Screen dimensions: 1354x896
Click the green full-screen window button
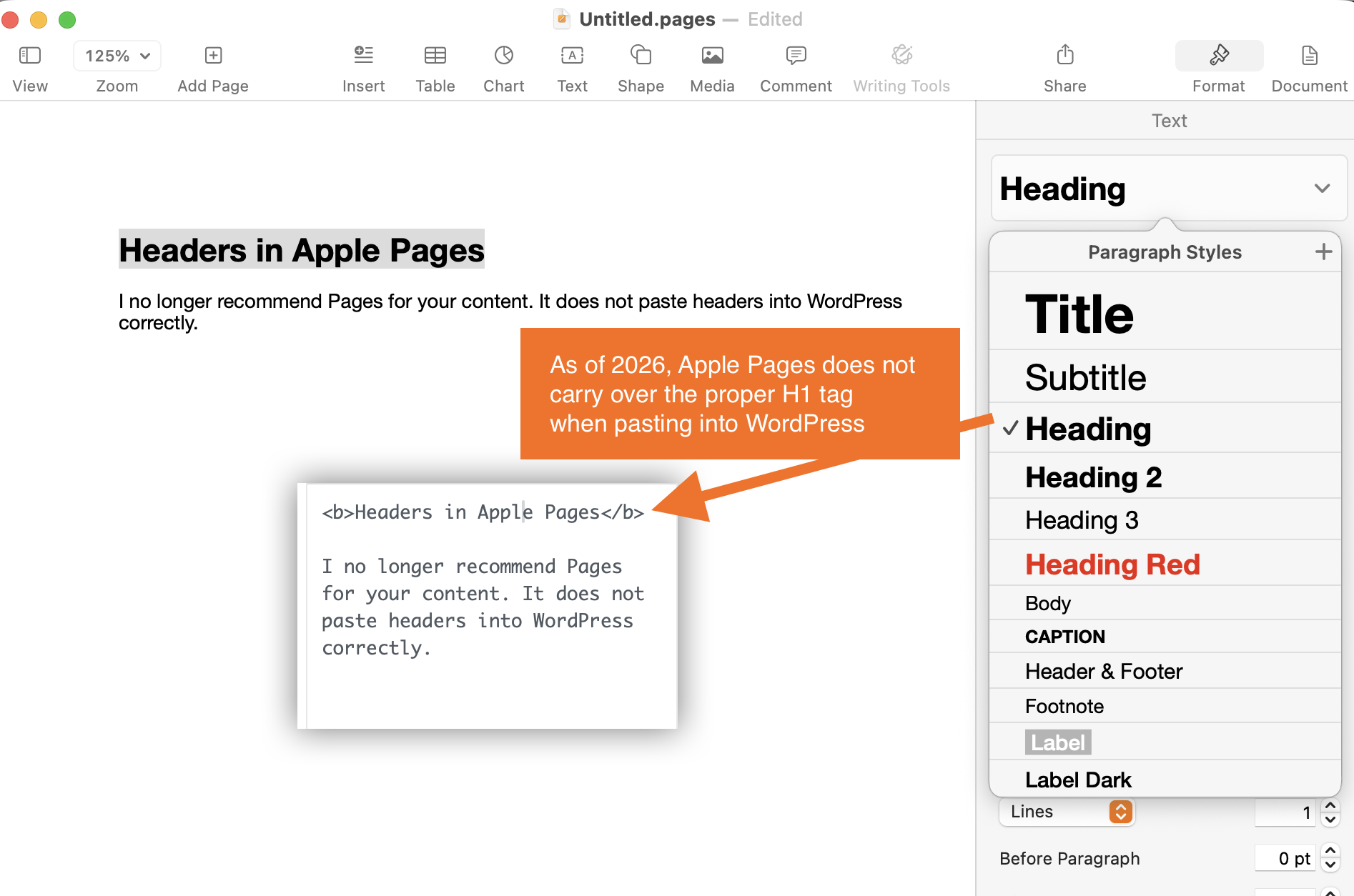pos(67,19)
